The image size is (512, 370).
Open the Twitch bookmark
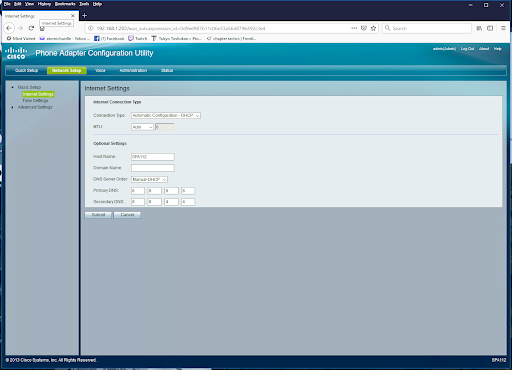click(138, 39)
